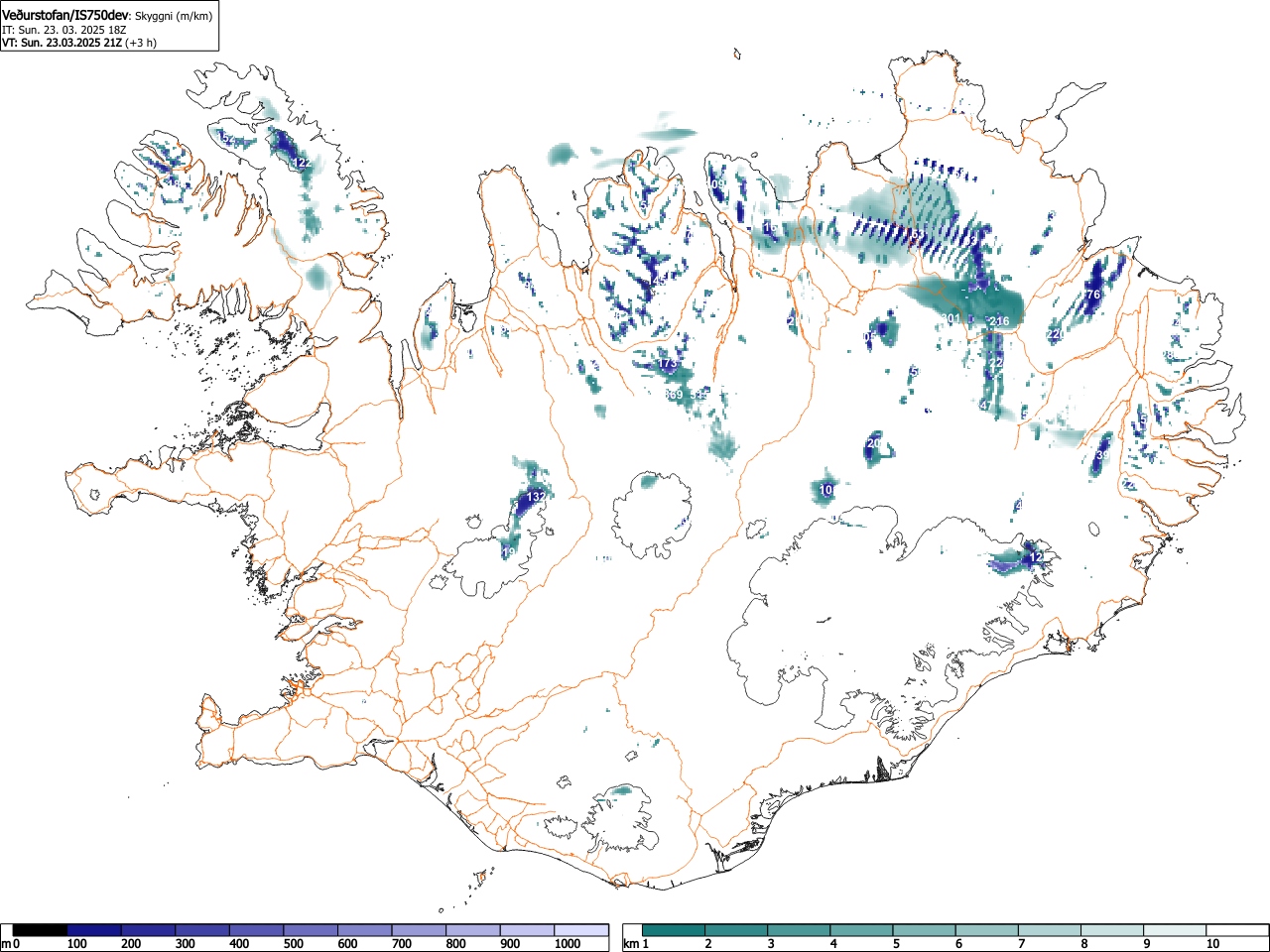The height and width of the screenshot is (952, 1270).
Task: Pick the pale lavender 900–1000 m legend swatch
Action: (527, 930)
